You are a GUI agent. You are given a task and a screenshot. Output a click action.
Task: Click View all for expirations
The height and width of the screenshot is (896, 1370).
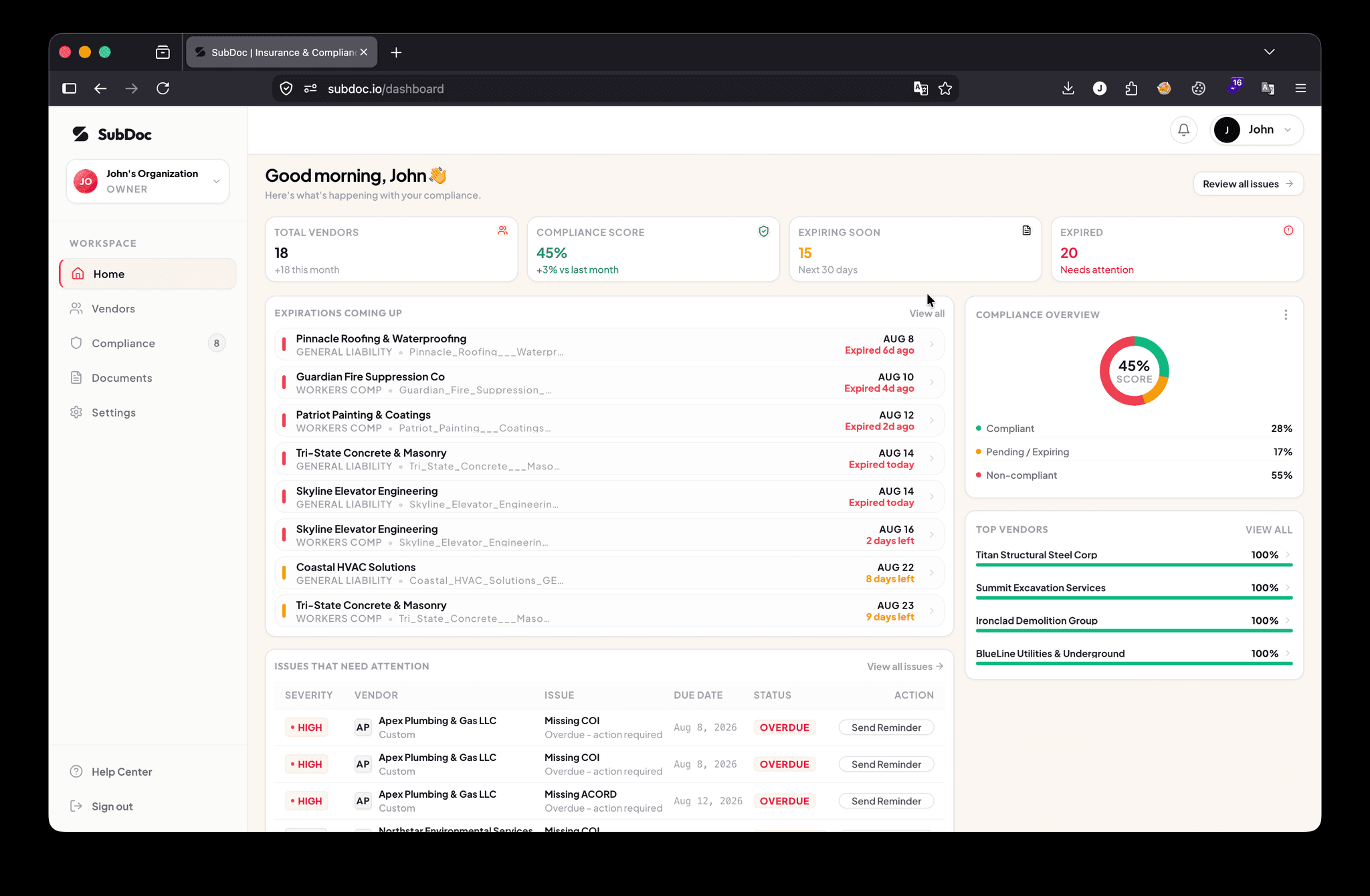(926, 314)
